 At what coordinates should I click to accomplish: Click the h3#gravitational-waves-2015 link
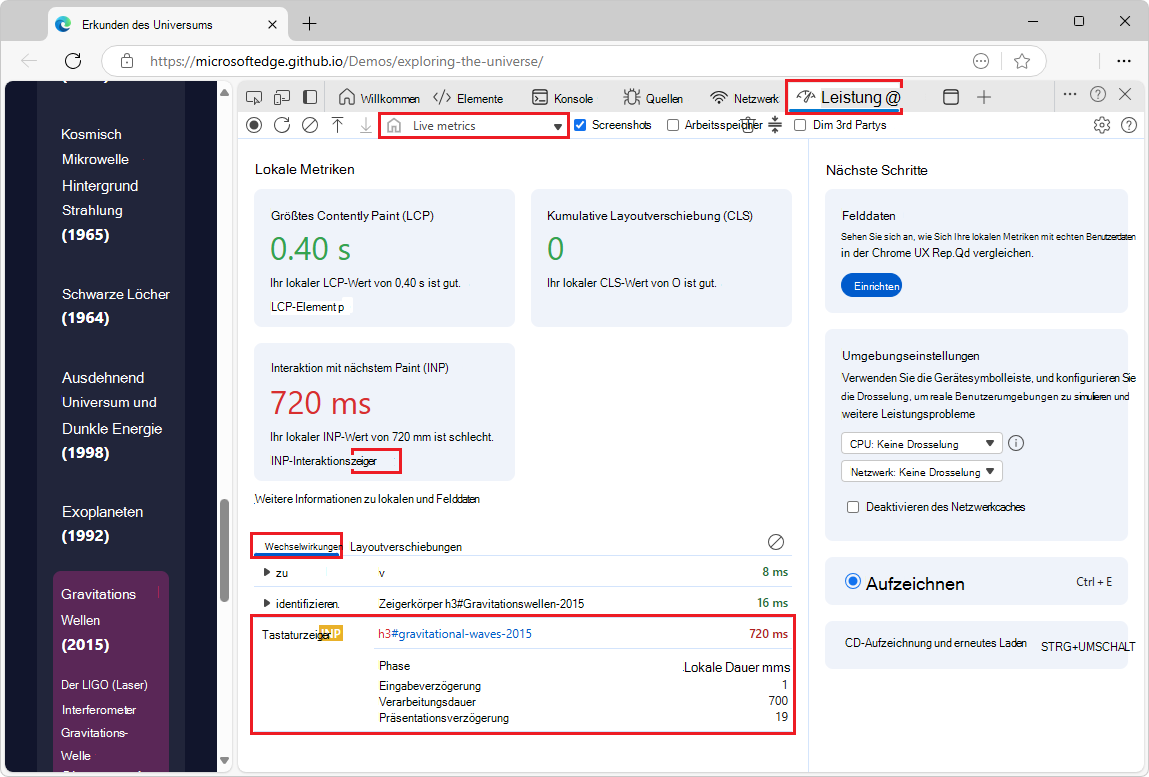(455, 634)
